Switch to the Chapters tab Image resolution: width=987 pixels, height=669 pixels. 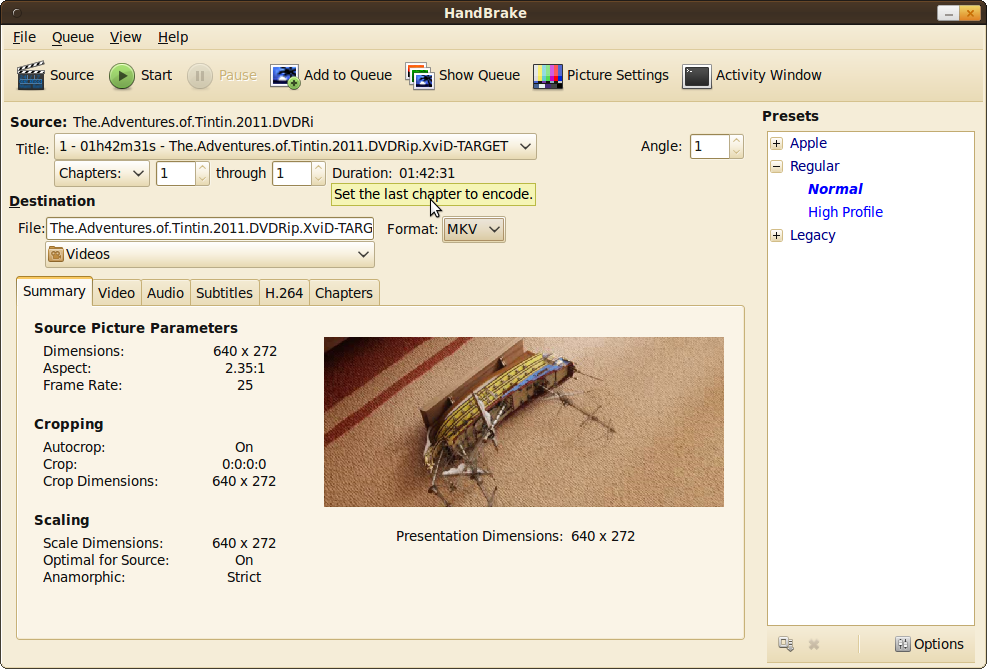pos(344,293)
